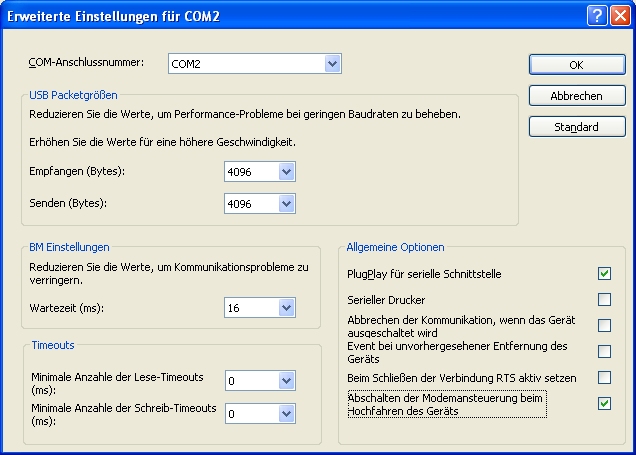Screen dimensions: 636x455
Task: Expand the Wartezeit (ms) dropdown
Action: (286, 308)
